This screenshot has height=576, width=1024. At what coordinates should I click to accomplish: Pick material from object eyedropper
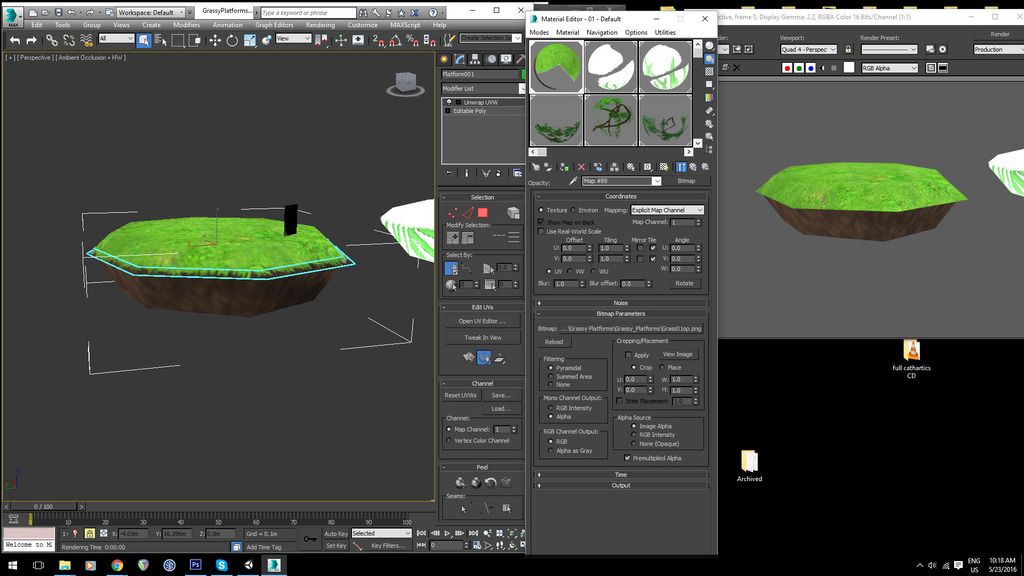573,181
